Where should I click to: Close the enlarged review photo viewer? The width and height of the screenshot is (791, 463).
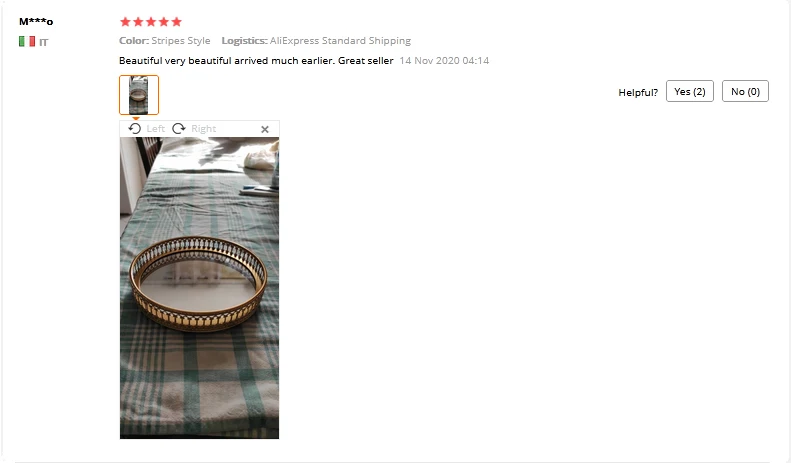click(265, 129)
